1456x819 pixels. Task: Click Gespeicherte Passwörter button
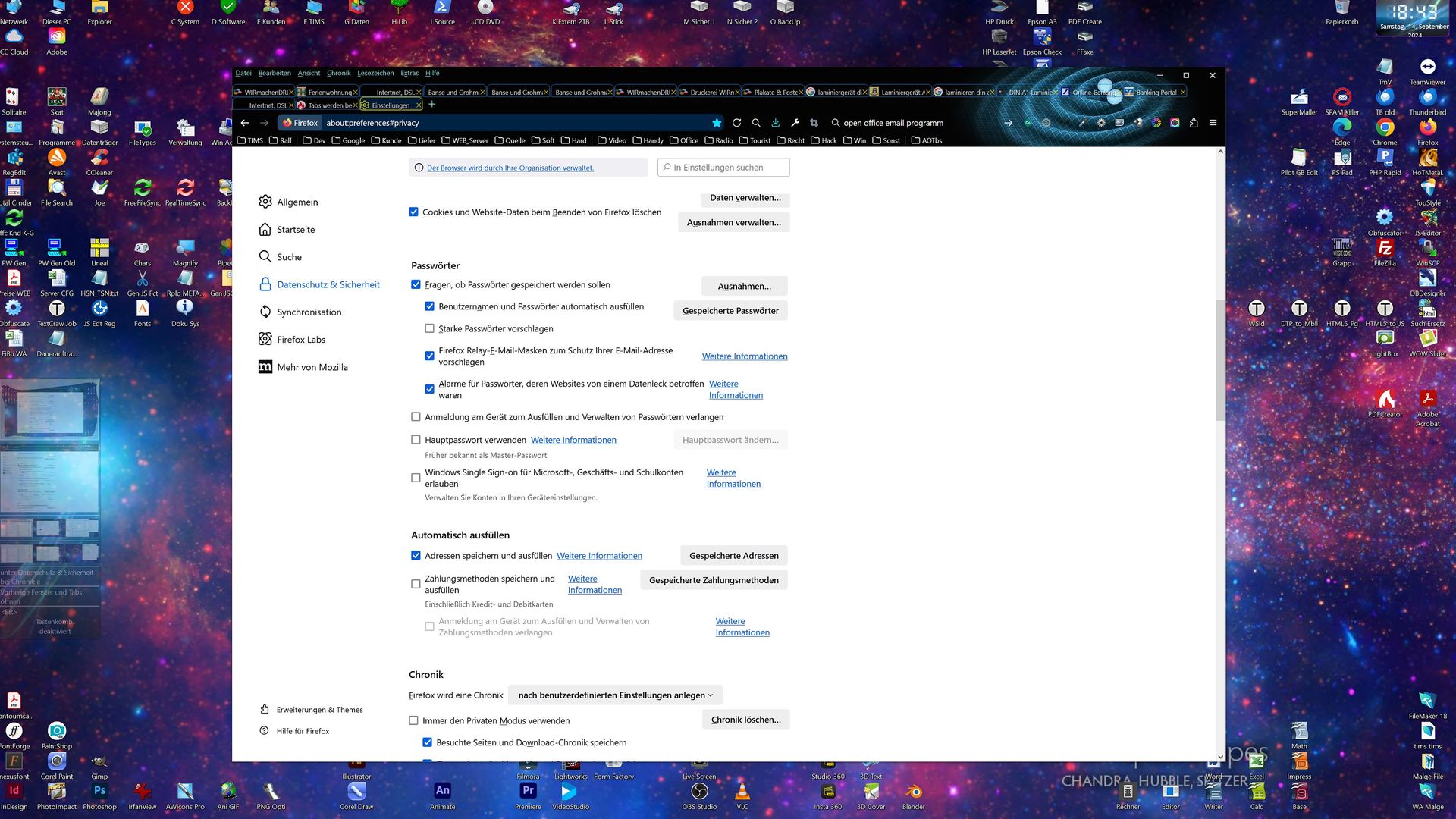[x=730, y=311]
